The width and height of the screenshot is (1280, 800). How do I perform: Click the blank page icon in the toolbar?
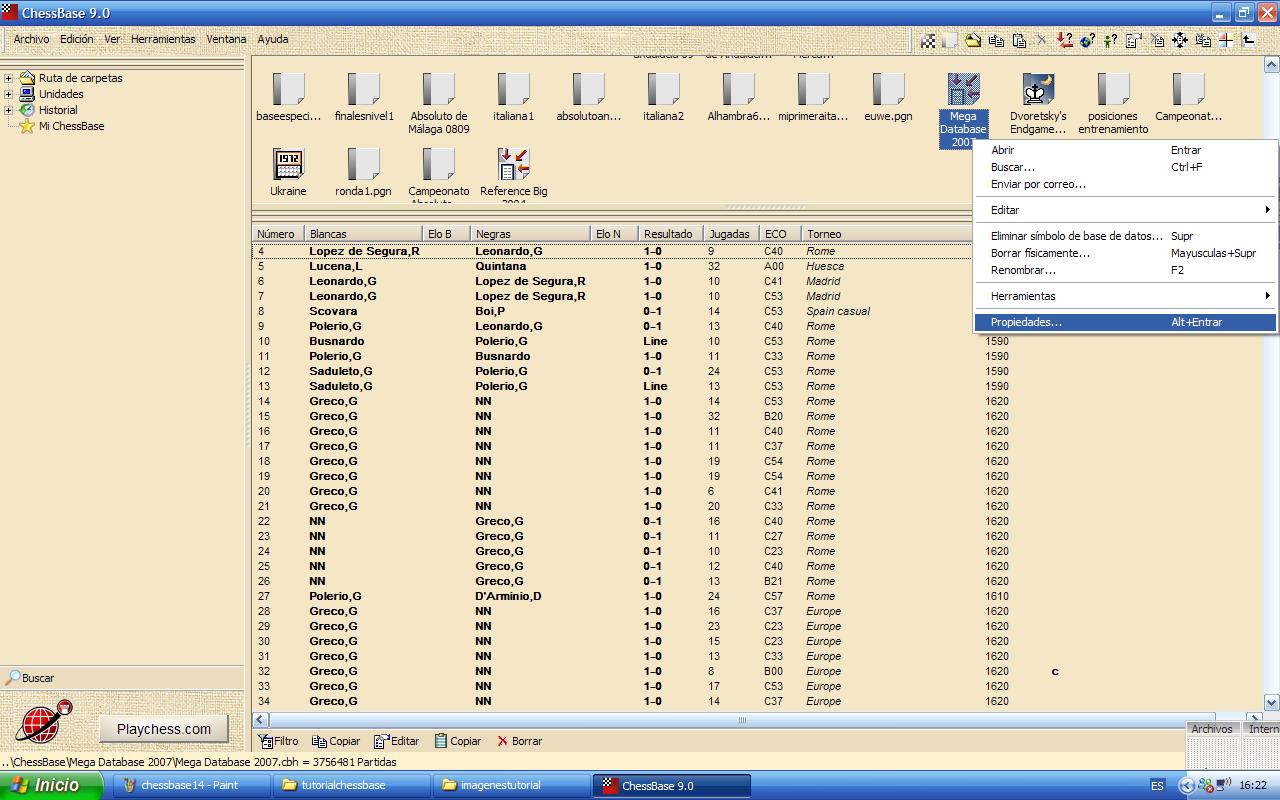coord(950,40)
